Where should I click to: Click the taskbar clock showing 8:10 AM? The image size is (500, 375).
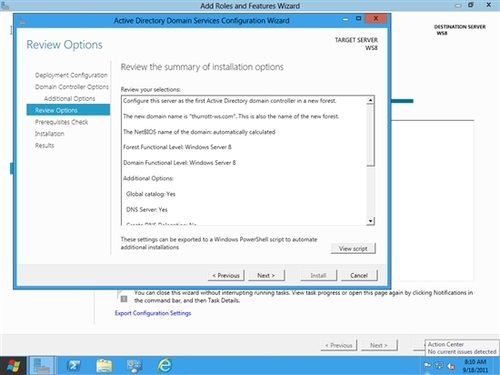click(x=475, y=366)
